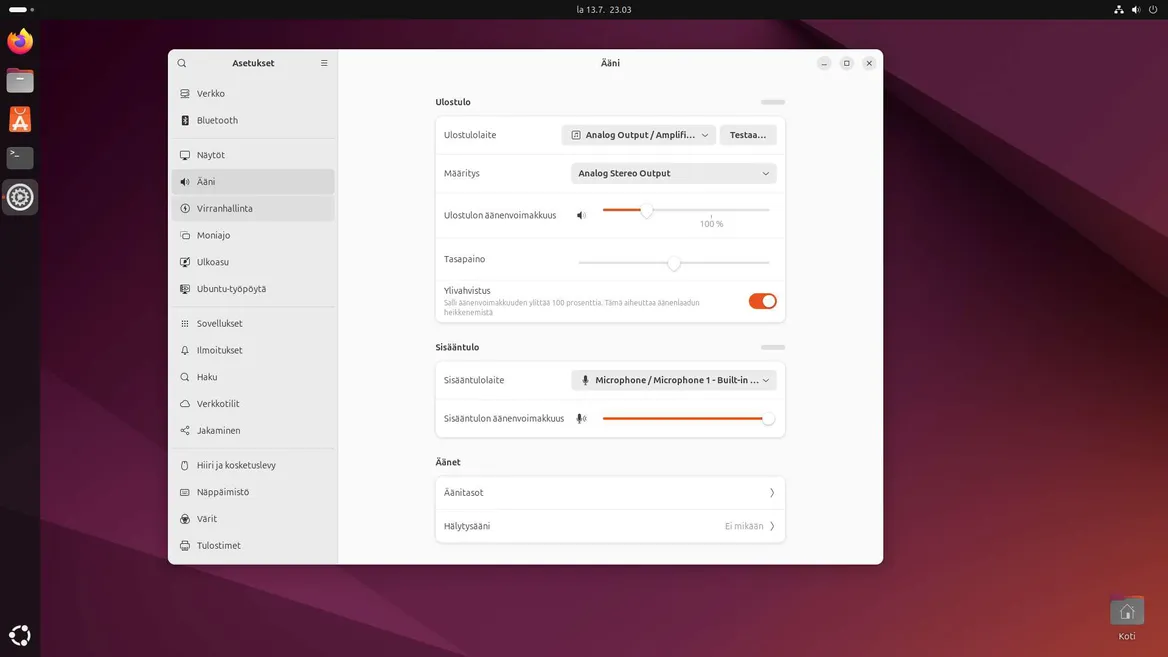Screen dimensions: 1168x657
Task: Expand the Analog Stereo Output dropdown
Action: pos(673,173)
